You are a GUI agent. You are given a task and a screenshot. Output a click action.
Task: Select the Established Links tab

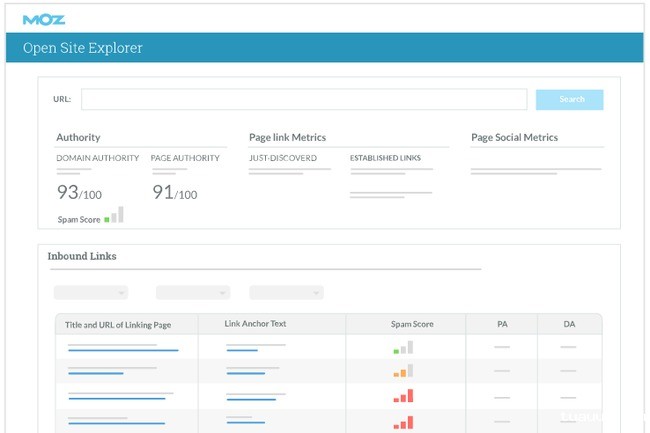click(x=385, y=158)
